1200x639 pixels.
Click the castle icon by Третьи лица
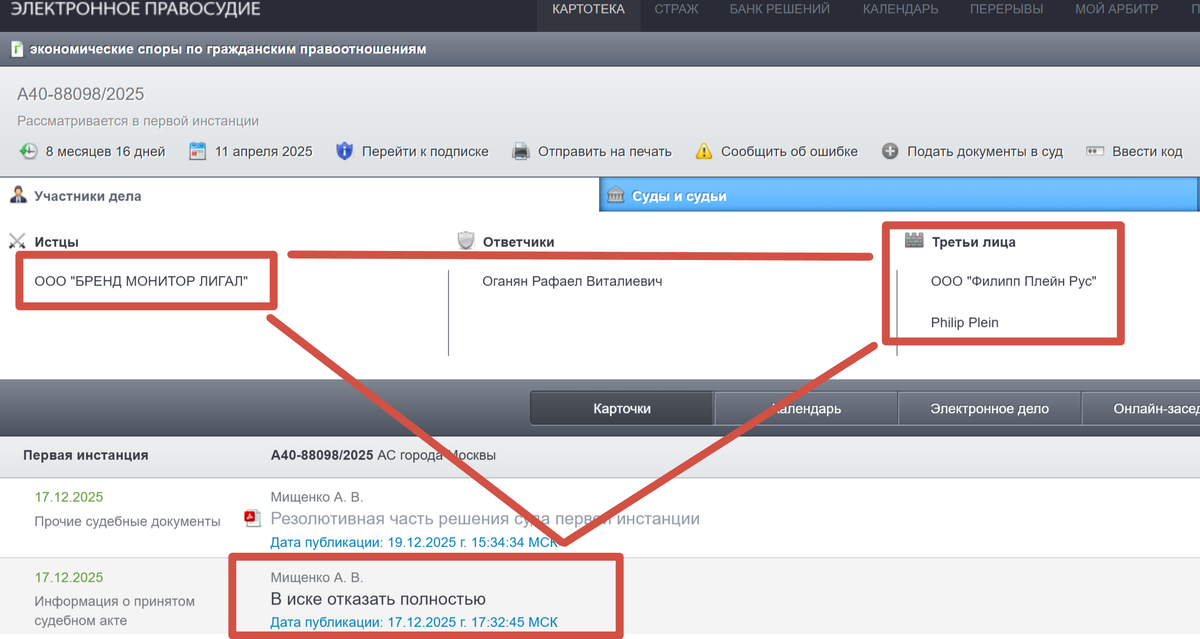tap(913, 241)
